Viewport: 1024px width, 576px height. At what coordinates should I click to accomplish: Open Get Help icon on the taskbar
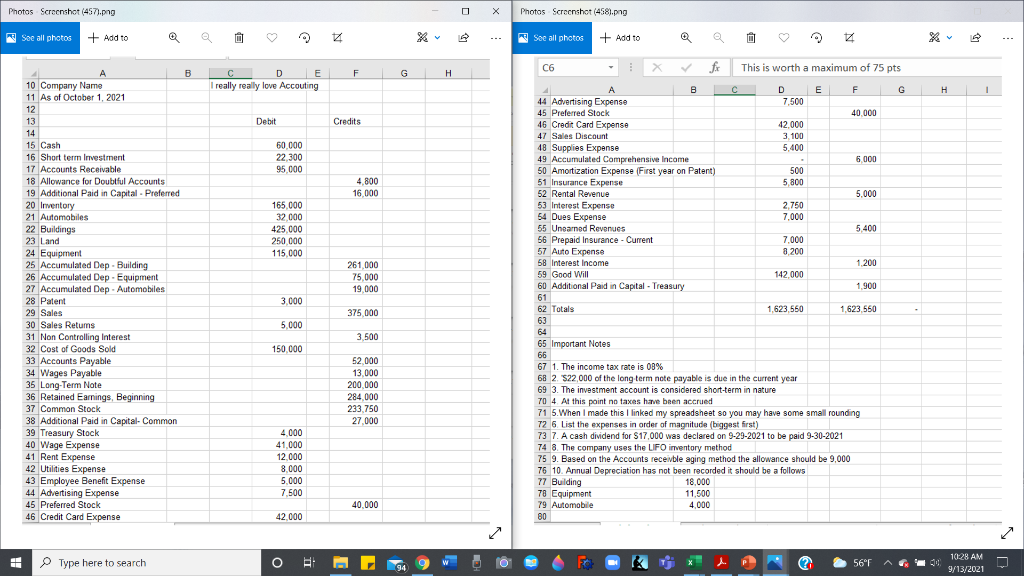[x=805, y=562]
